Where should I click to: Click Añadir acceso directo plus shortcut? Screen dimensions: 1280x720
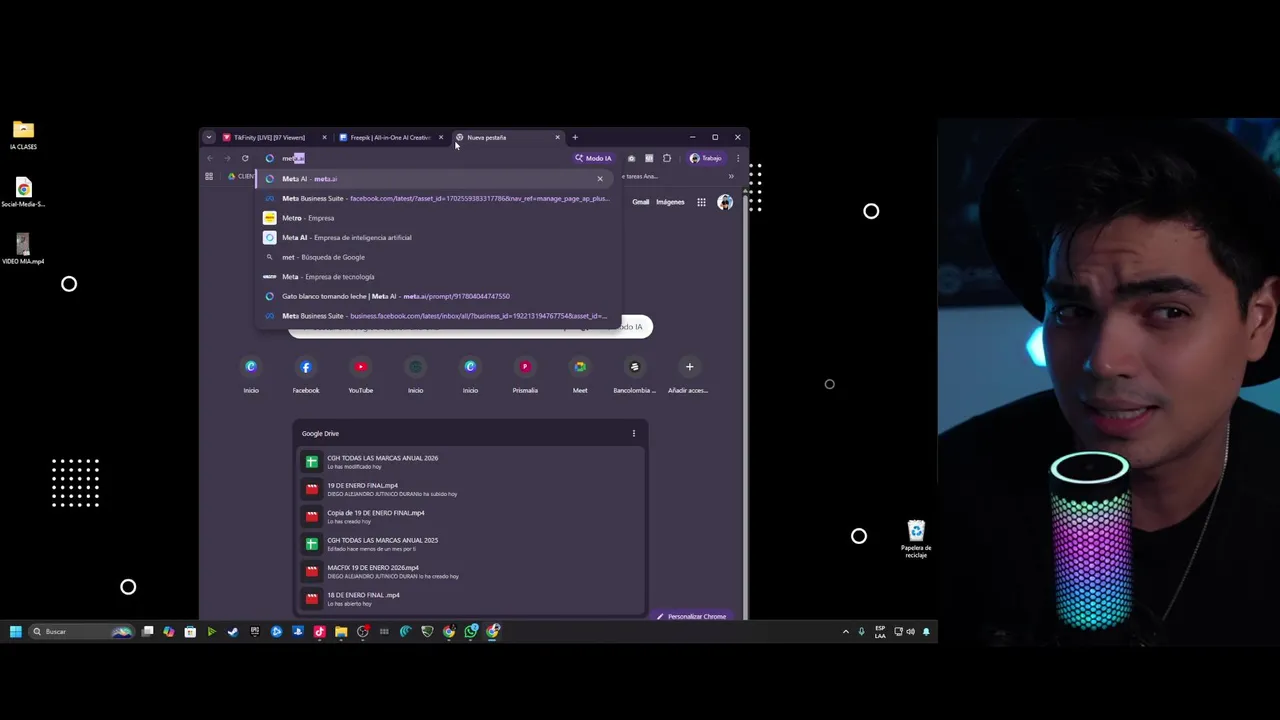689,375
